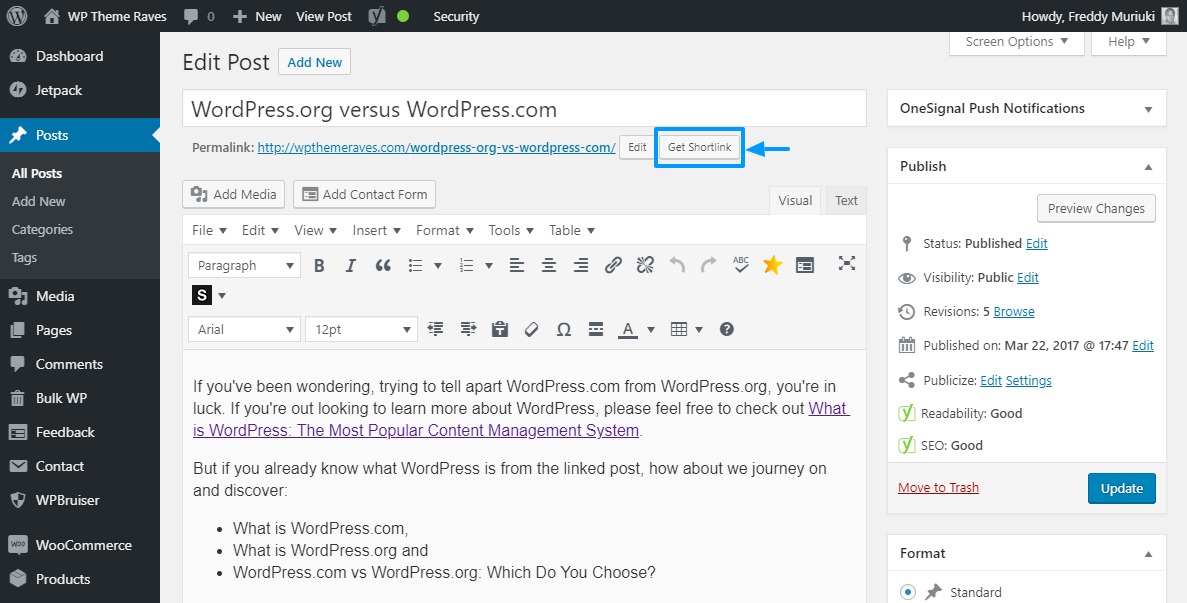Clear formatting with eraser icon
1187x603 pixels.
[x=531, y=329]
